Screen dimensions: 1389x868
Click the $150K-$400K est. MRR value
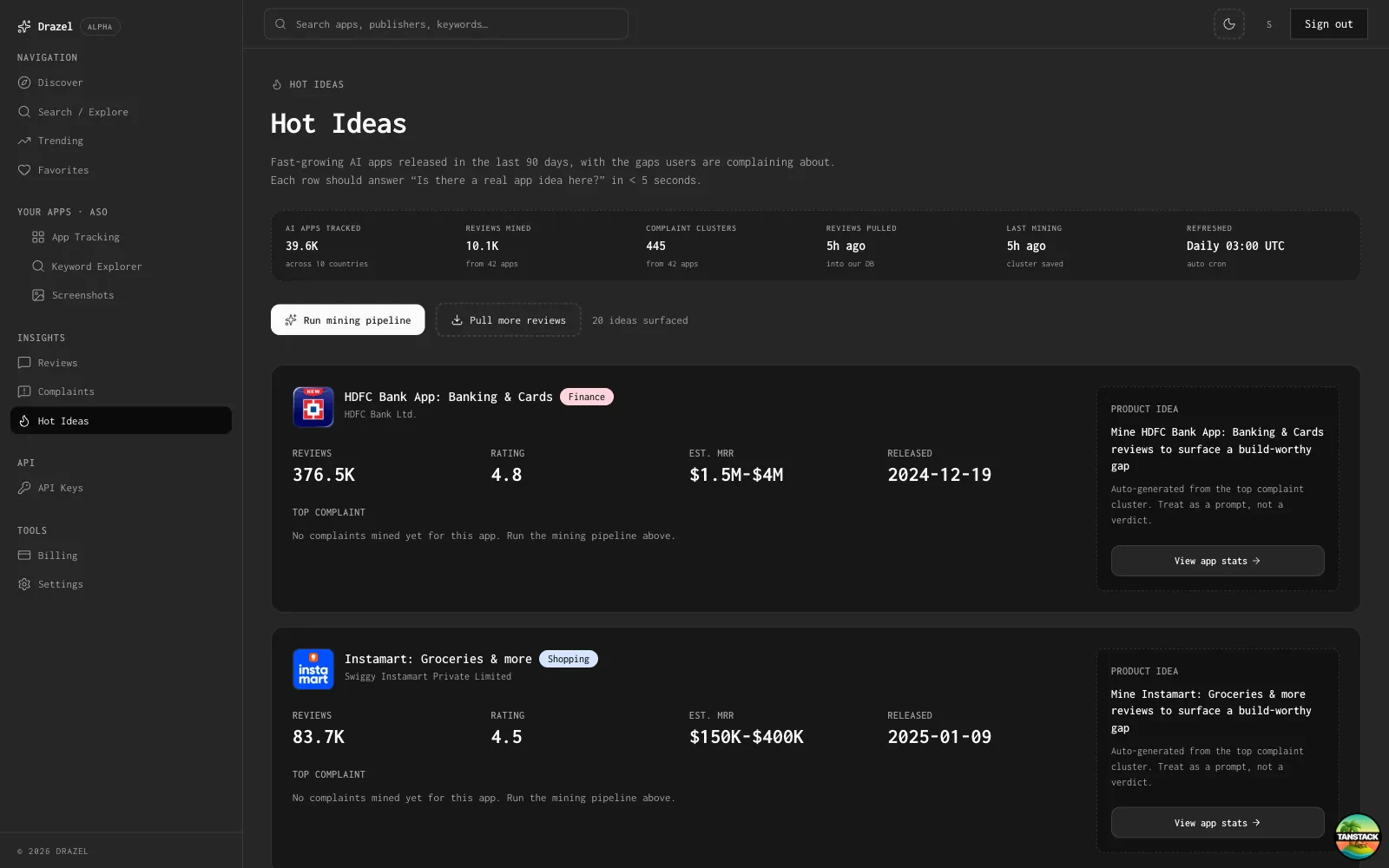coord(747,737)
